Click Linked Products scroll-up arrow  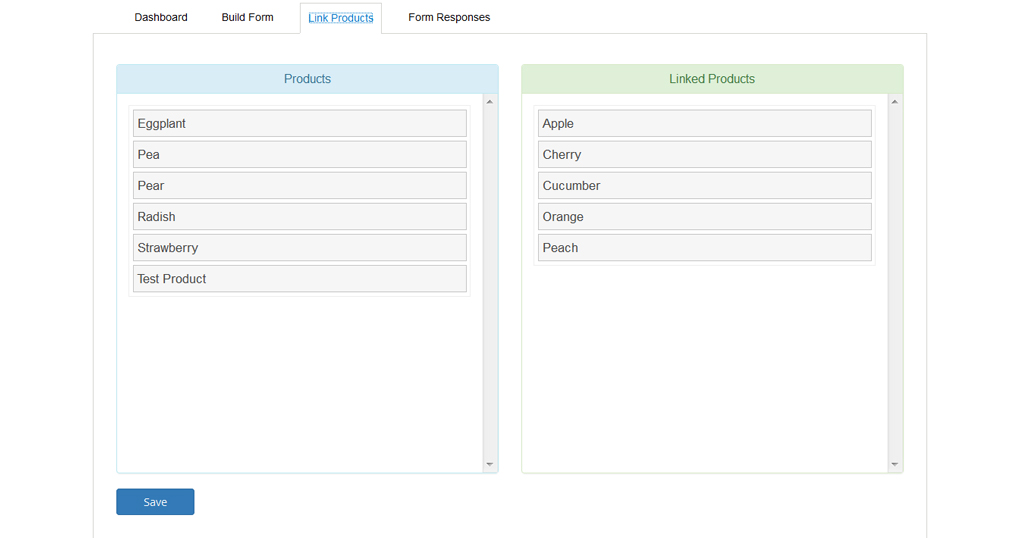pos(895,102)
